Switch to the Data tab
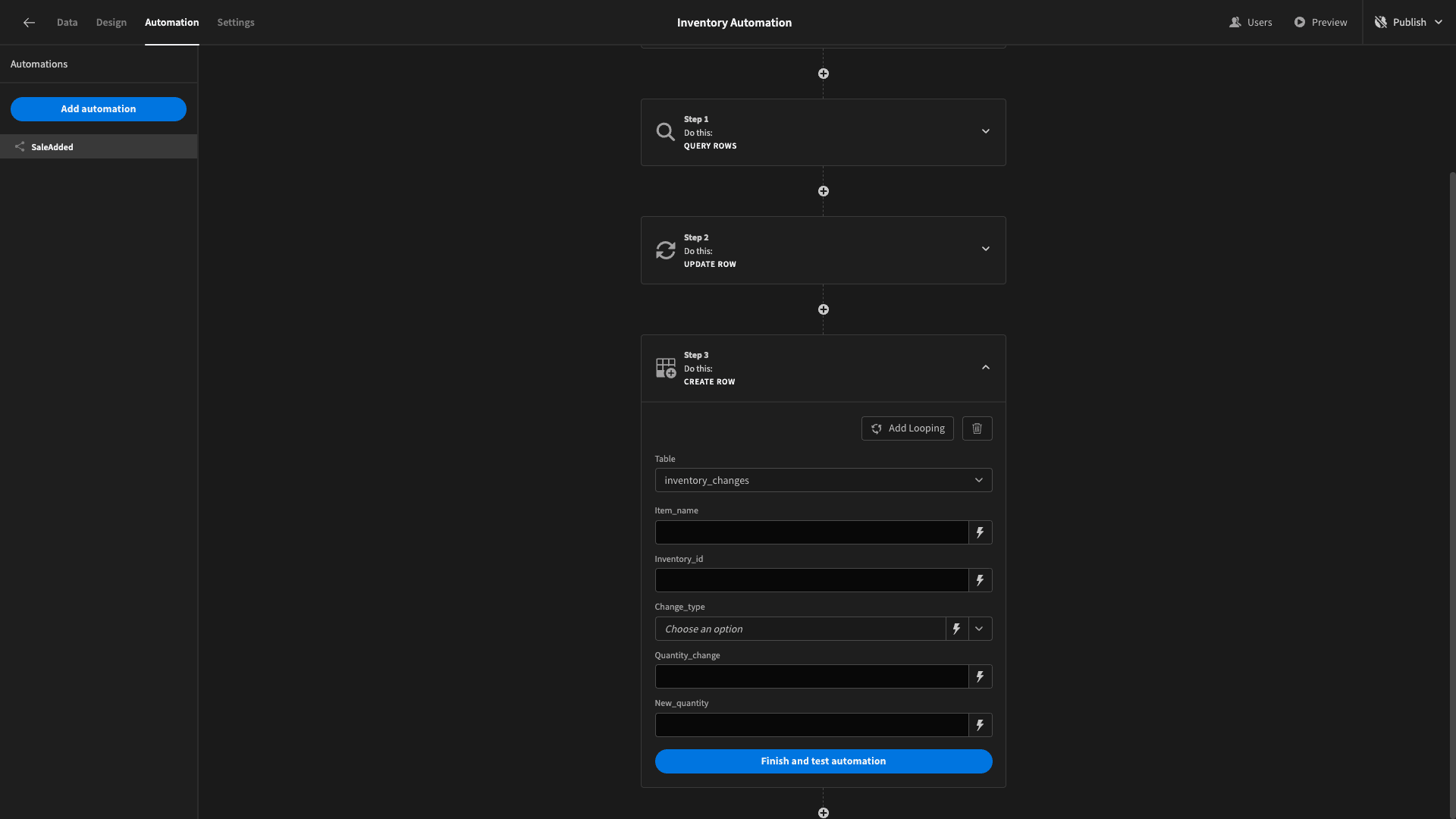 67,23
